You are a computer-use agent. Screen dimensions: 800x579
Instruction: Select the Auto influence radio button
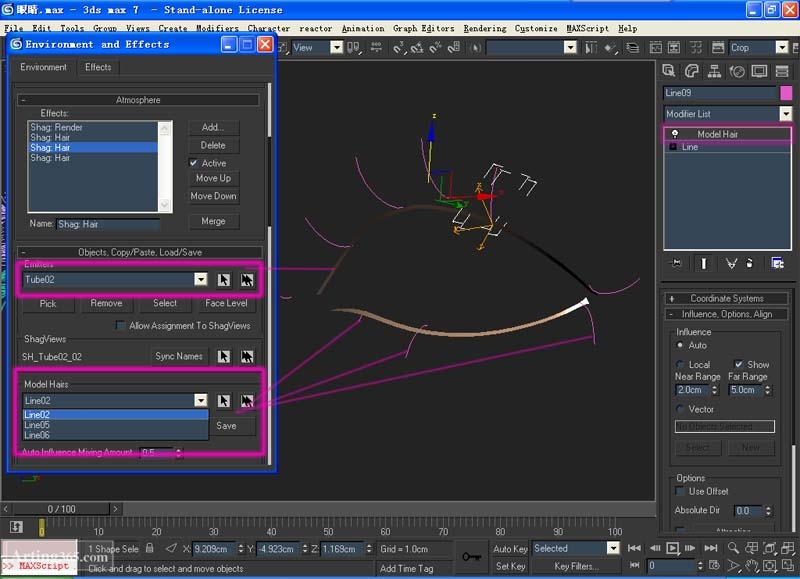[x=680, y=345]
